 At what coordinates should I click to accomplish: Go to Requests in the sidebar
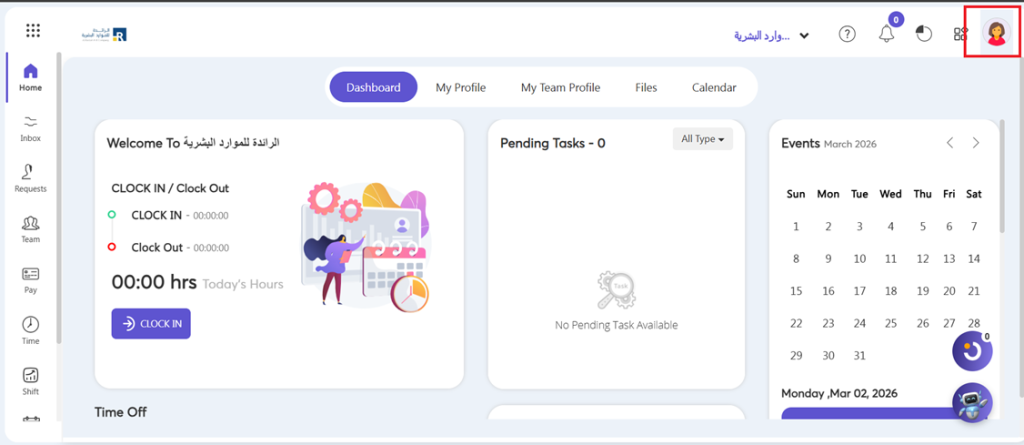click(x=31, y=178)
